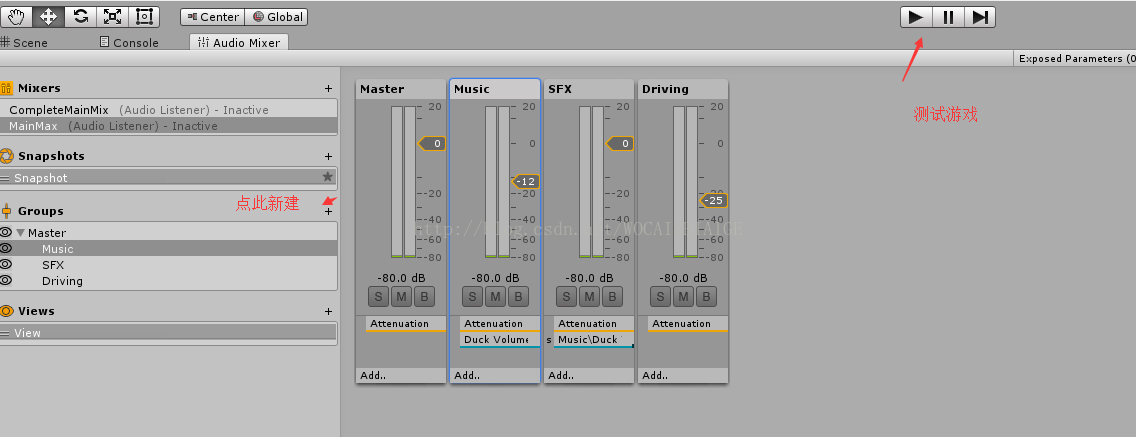Open Add.. effect menu on SFX strip

(x=589, y=375)
